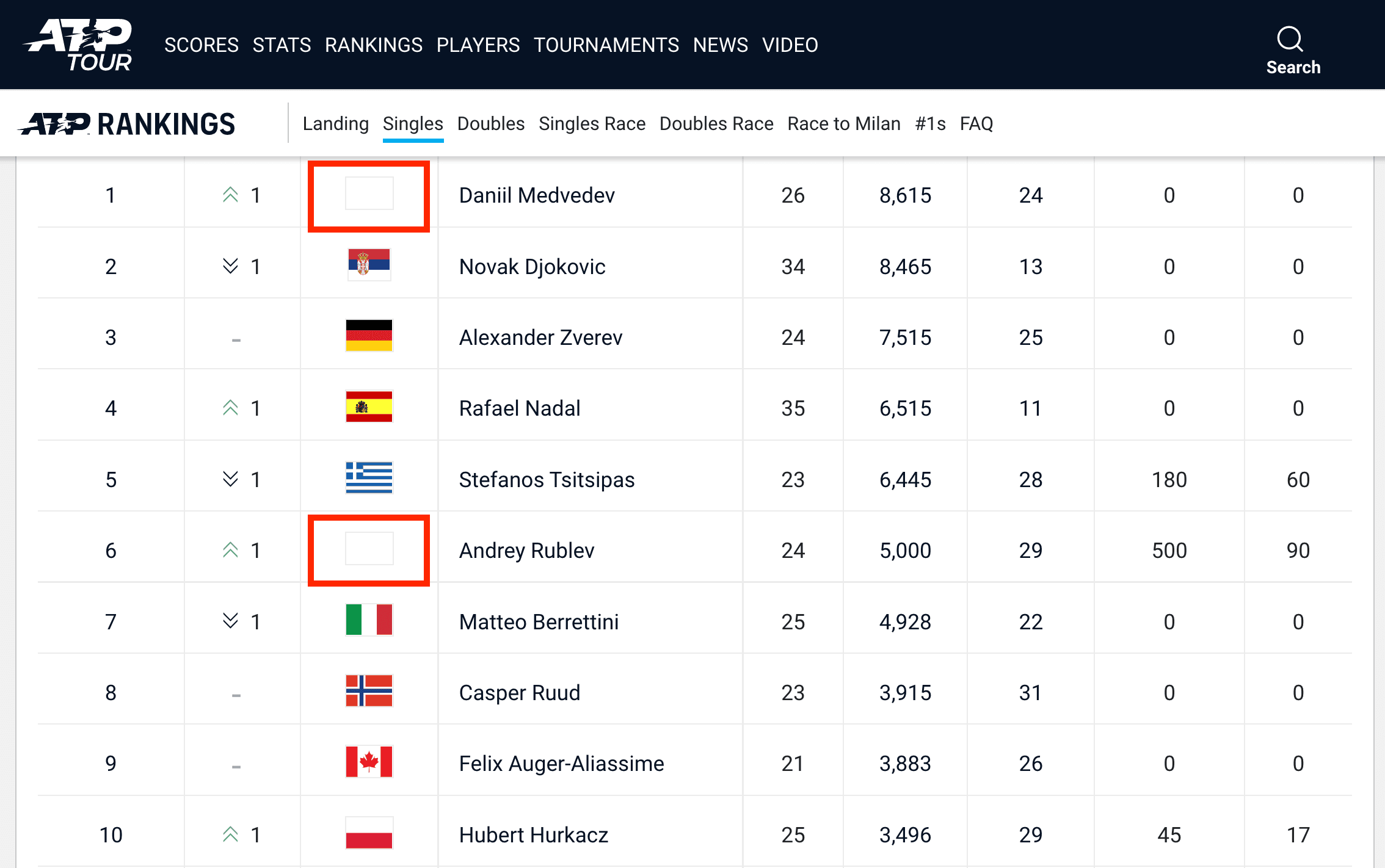Click Greece flag beside Stefanos Tsitsipas
This screenshot has height=868, width=1385.
[369, 477]
